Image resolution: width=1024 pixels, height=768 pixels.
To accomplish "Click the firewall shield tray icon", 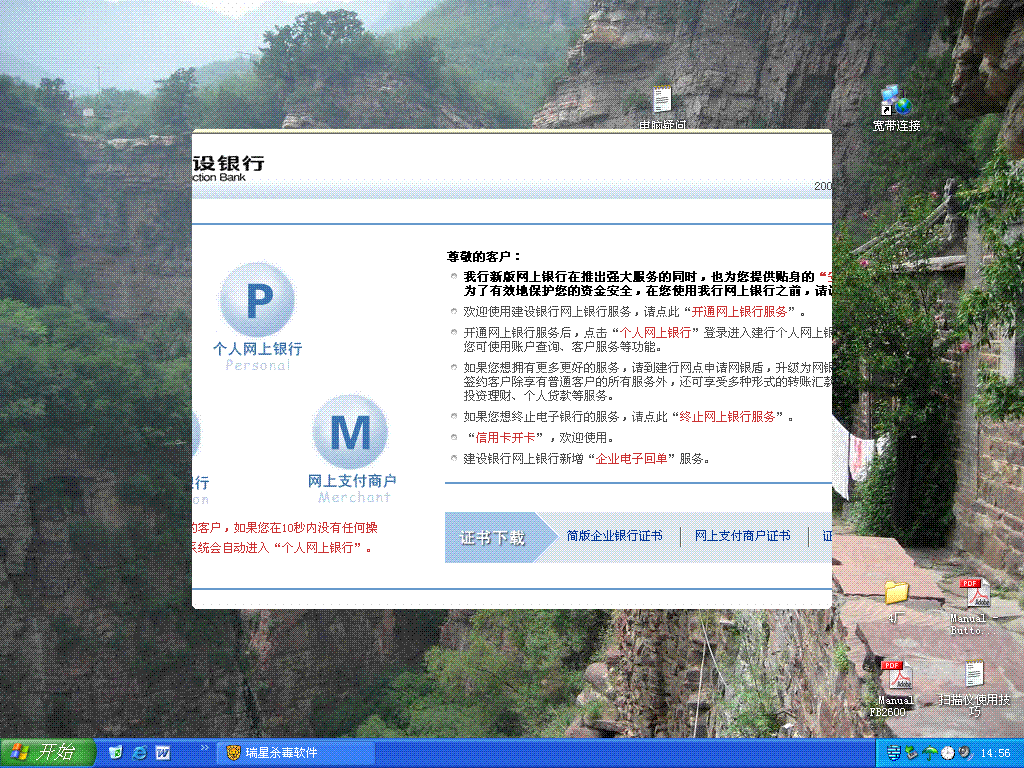I will coord(894,753).
